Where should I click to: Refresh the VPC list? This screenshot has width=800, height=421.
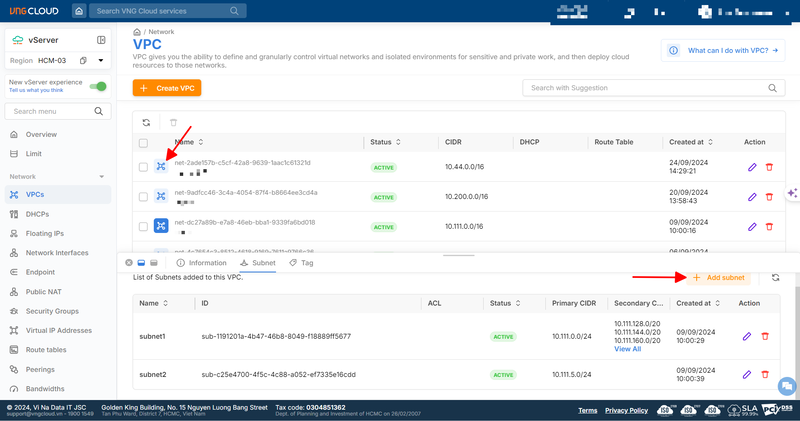click(x=146, y=121)
